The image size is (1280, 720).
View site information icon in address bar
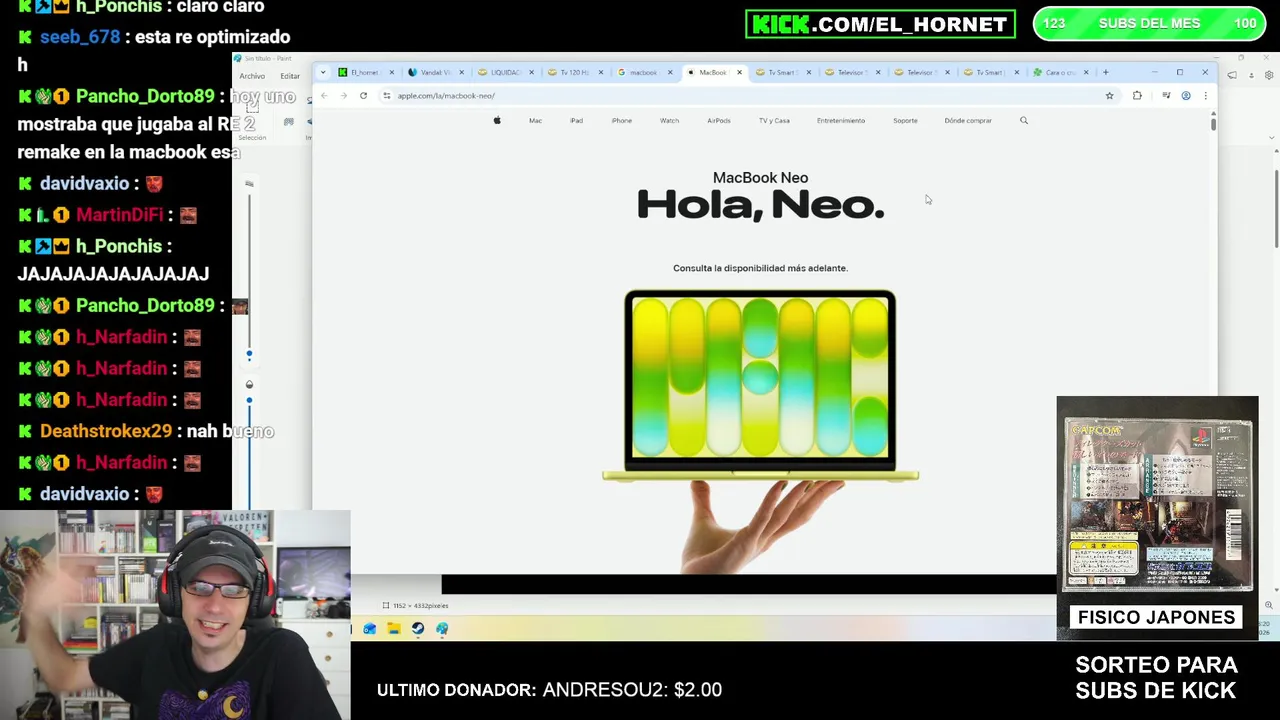click(387, 96)
